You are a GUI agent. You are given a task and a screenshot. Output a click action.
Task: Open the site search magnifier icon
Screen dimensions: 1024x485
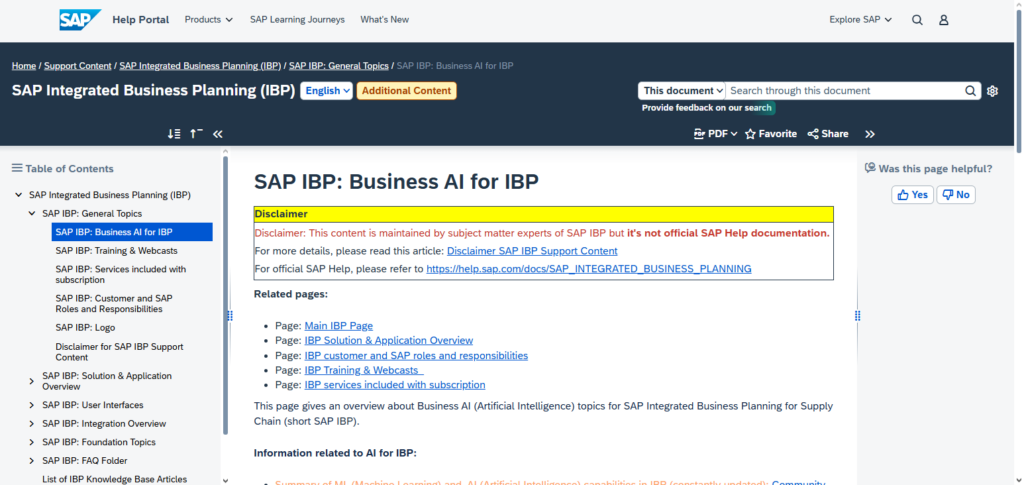(x=917, y=20)
